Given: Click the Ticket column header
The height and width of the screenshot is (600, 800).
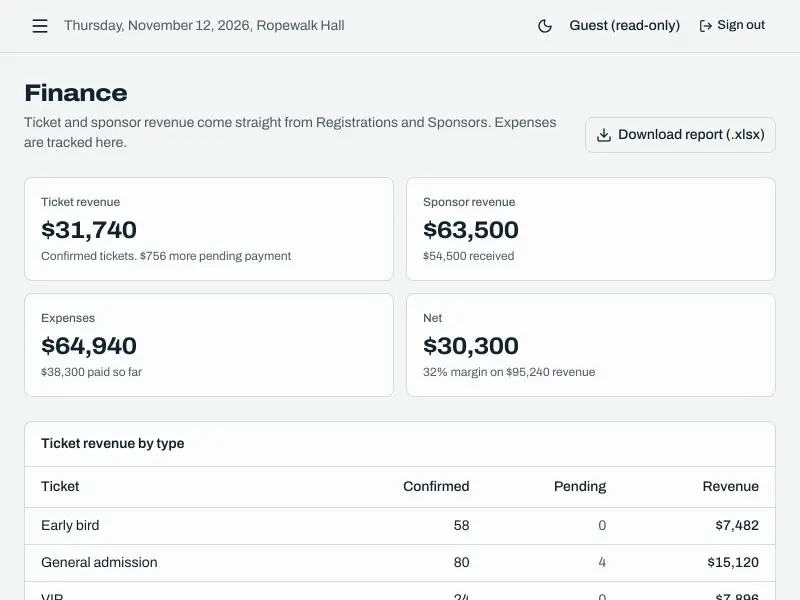Looking at the screenshot, I should coord(60,486).
